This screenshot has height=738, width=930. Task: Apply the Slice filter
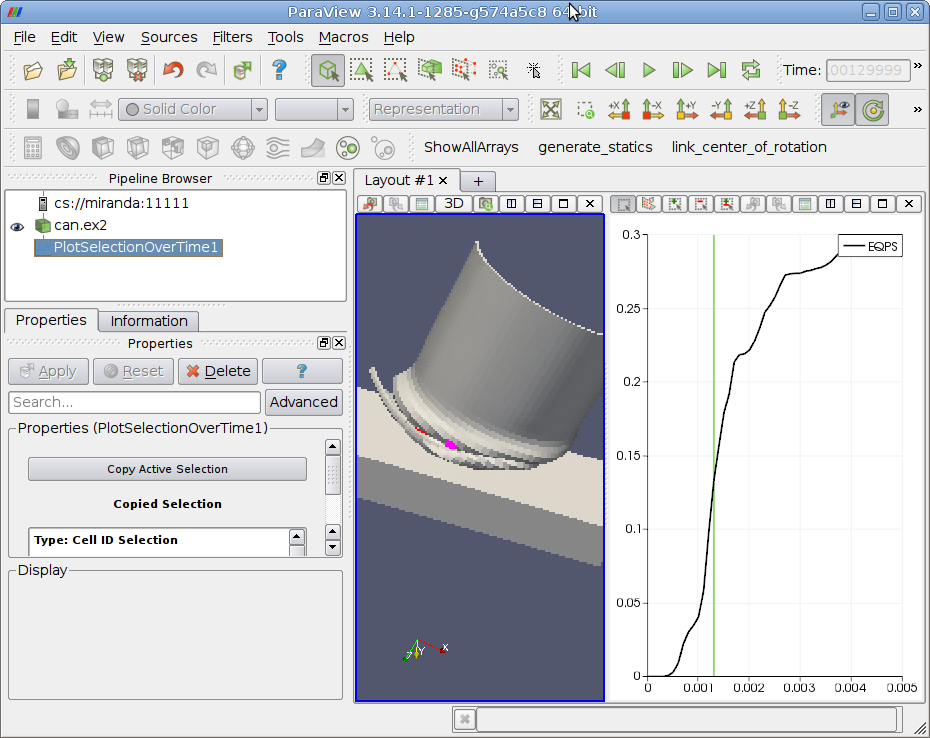[x=138, y=148]
